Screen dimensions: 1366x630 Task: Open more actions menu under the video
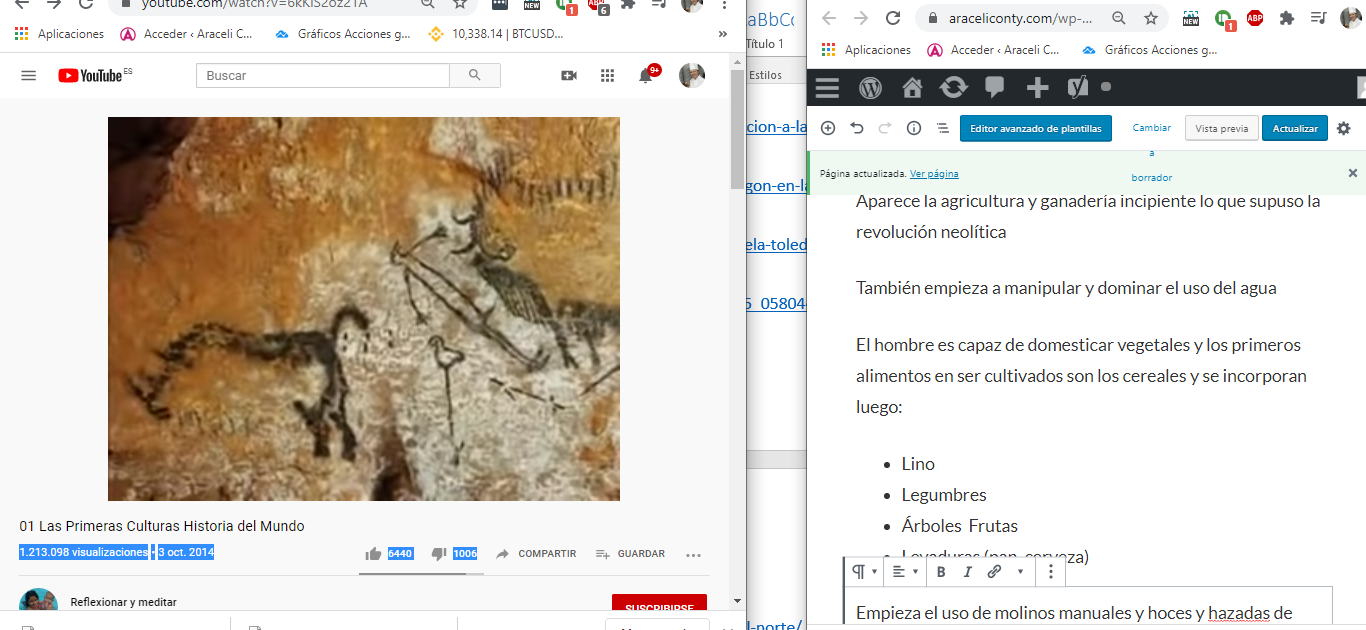click(x=693, y=554)
